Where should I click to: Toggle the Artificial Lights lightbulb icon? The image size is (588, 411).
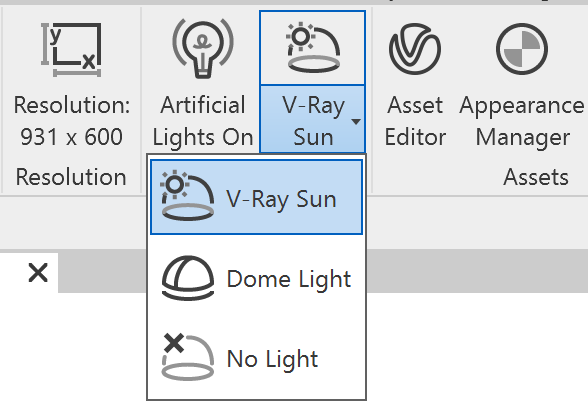coord(203,48)
